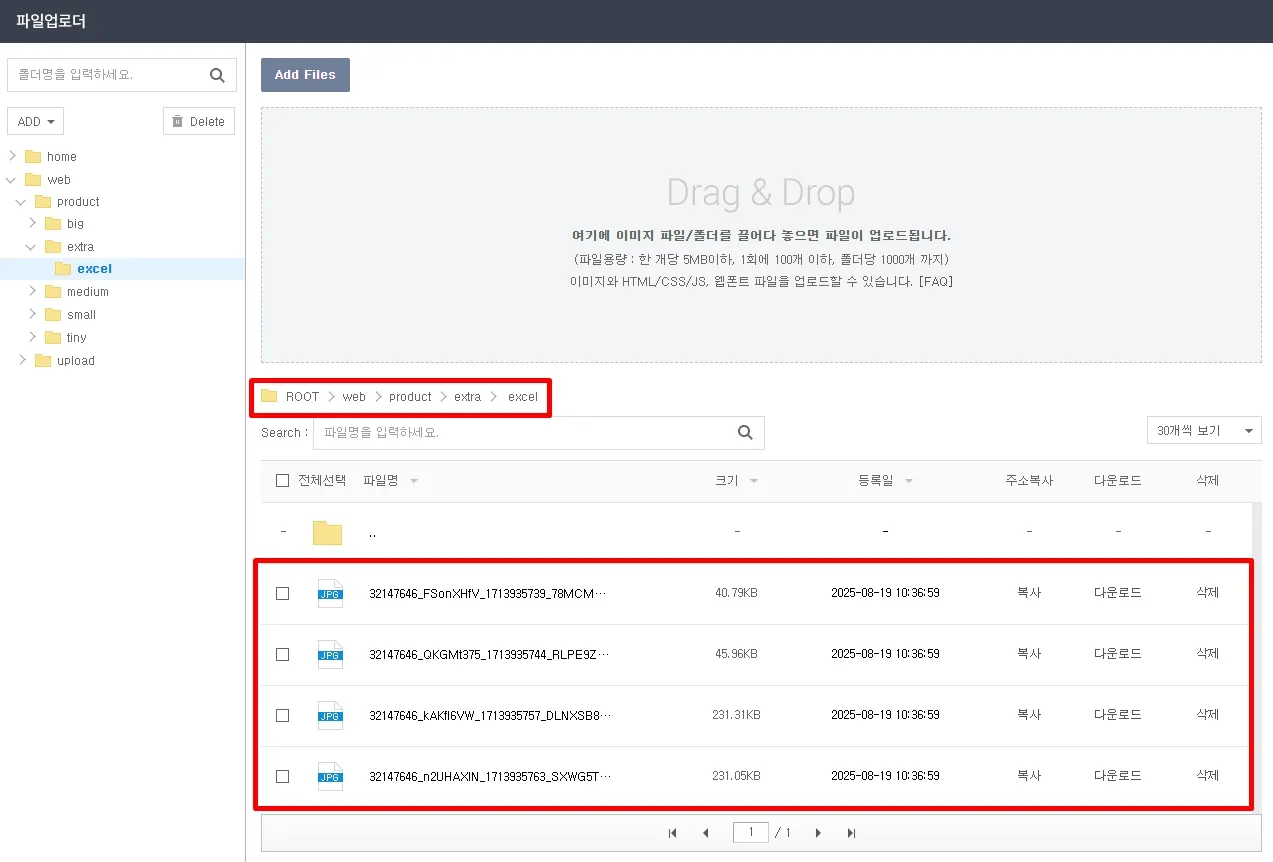Click 삭제 for the FSonXHfV file

pyautogui.click(x=1208, y=593)
